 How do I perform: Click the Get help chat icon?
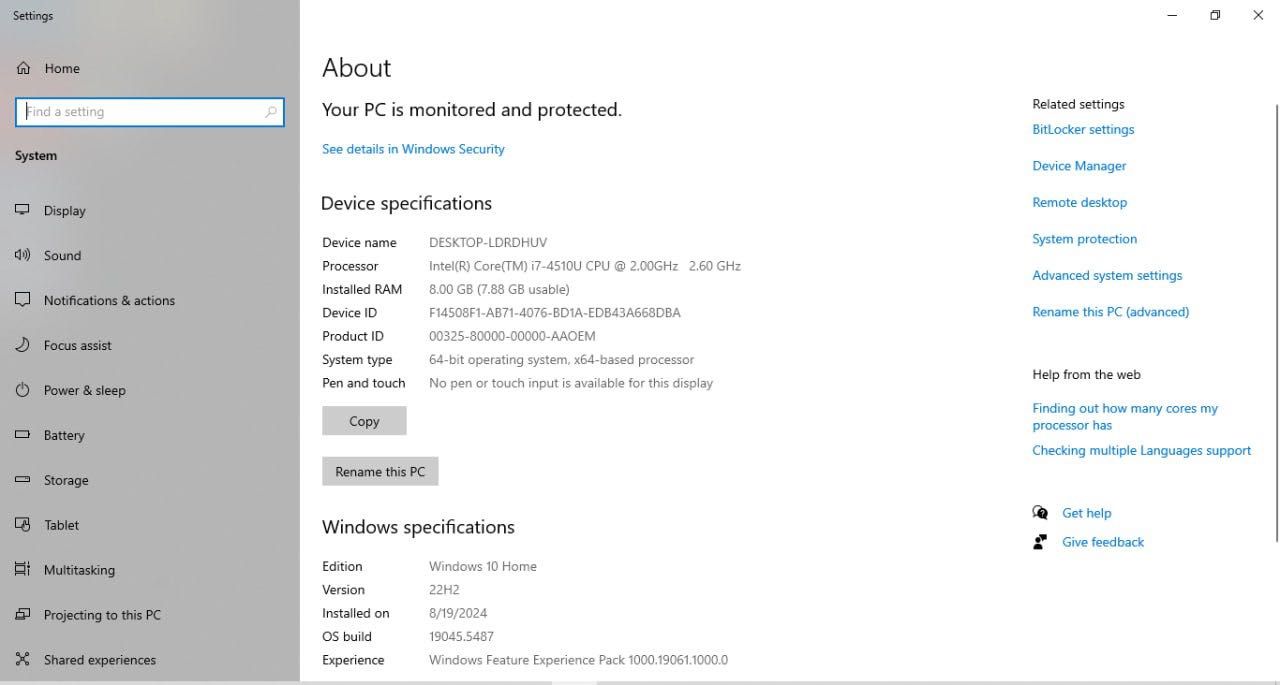1040,513
